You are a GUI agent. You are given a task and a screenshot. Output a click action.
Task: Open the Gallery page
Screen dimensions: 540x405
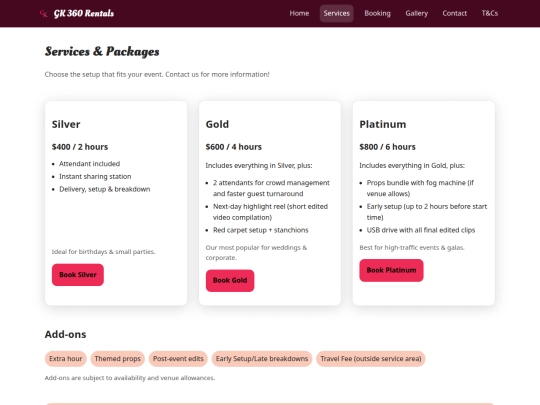[416, 13]
